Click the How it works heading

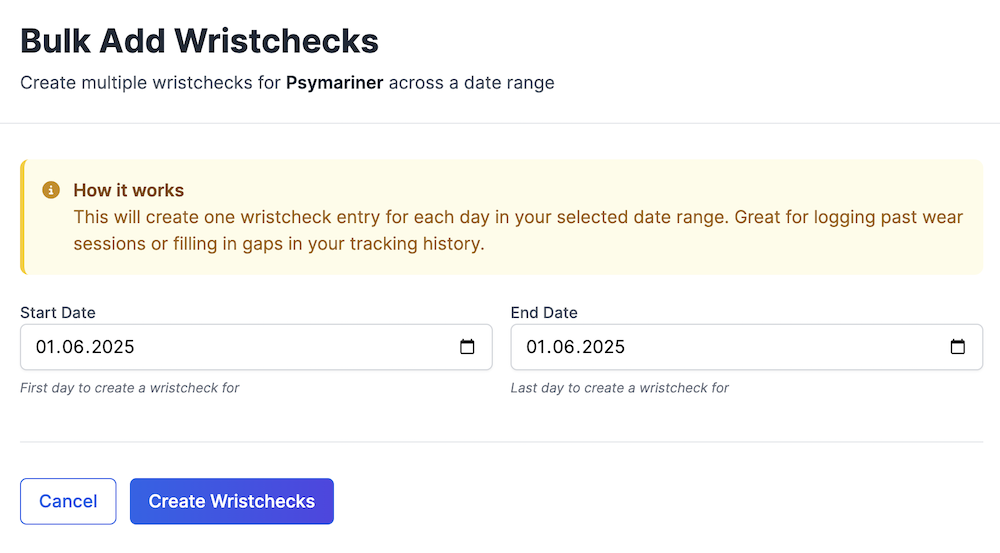[129, 190]
